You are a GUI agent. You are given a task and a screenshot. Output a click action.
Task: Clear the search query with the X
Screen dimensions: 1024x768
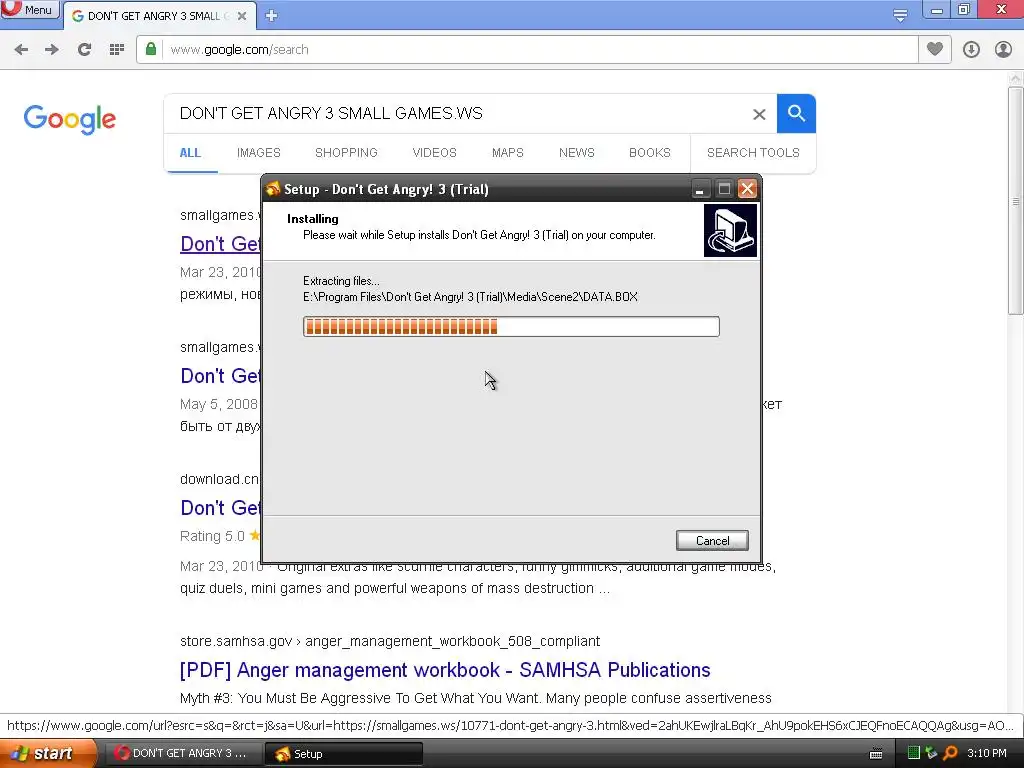[759, 114]
